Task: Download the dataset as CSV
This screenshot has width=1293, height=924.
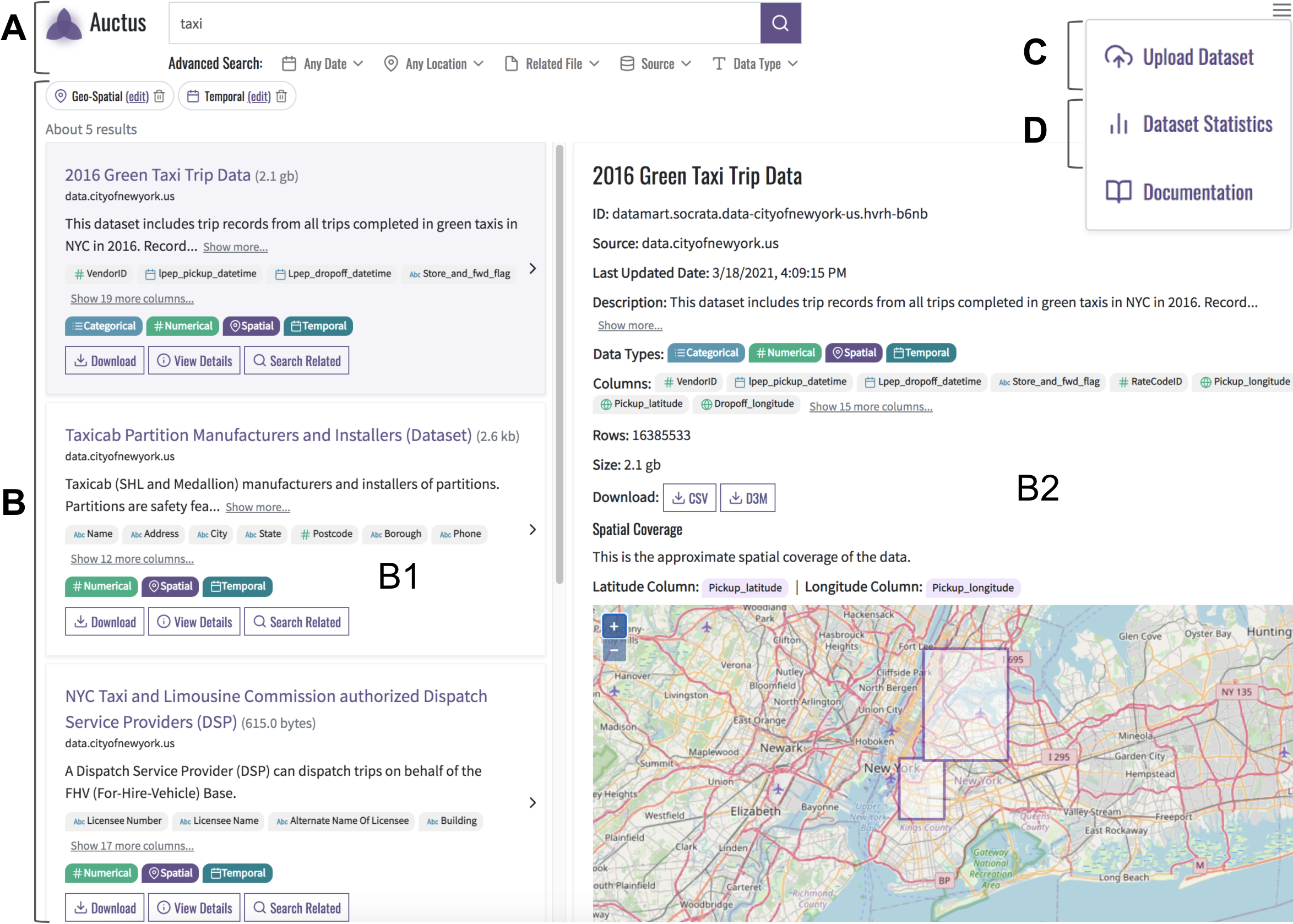Action: [x=689, y=498]
